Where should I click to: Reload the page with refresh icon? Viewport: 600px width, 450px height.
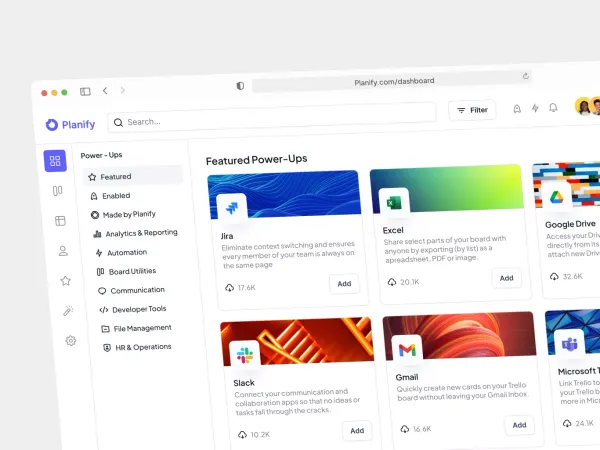(526, 76)
